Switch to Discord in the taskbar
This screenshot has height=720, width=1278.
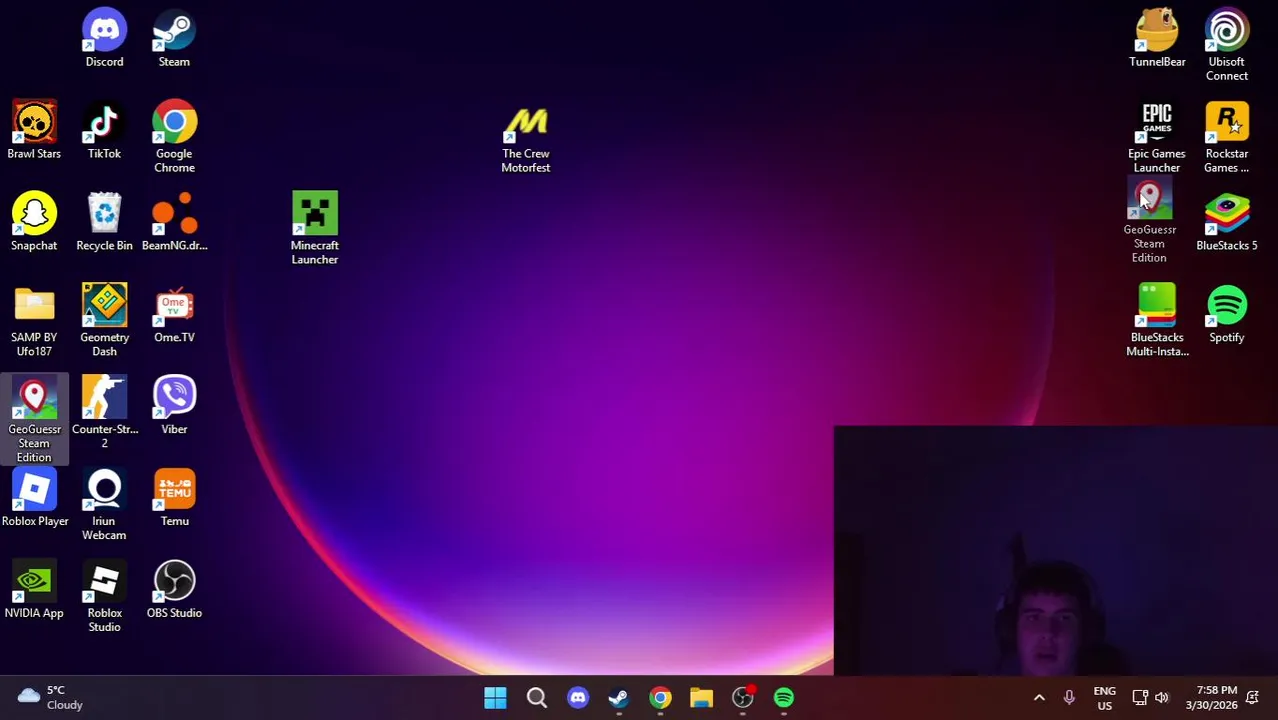coord(578,697)
